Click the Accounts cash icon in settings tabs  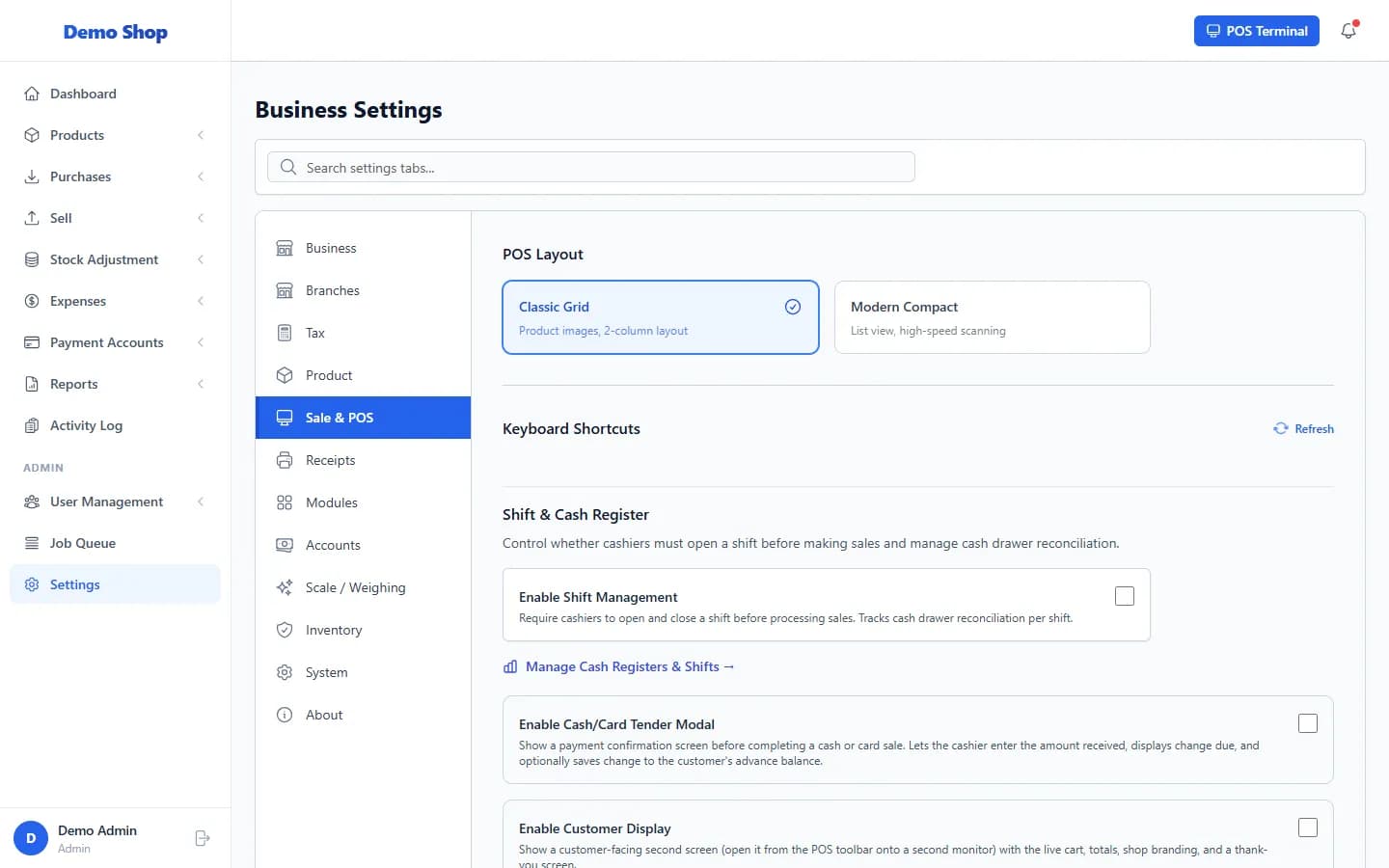[x=285, y=545]
